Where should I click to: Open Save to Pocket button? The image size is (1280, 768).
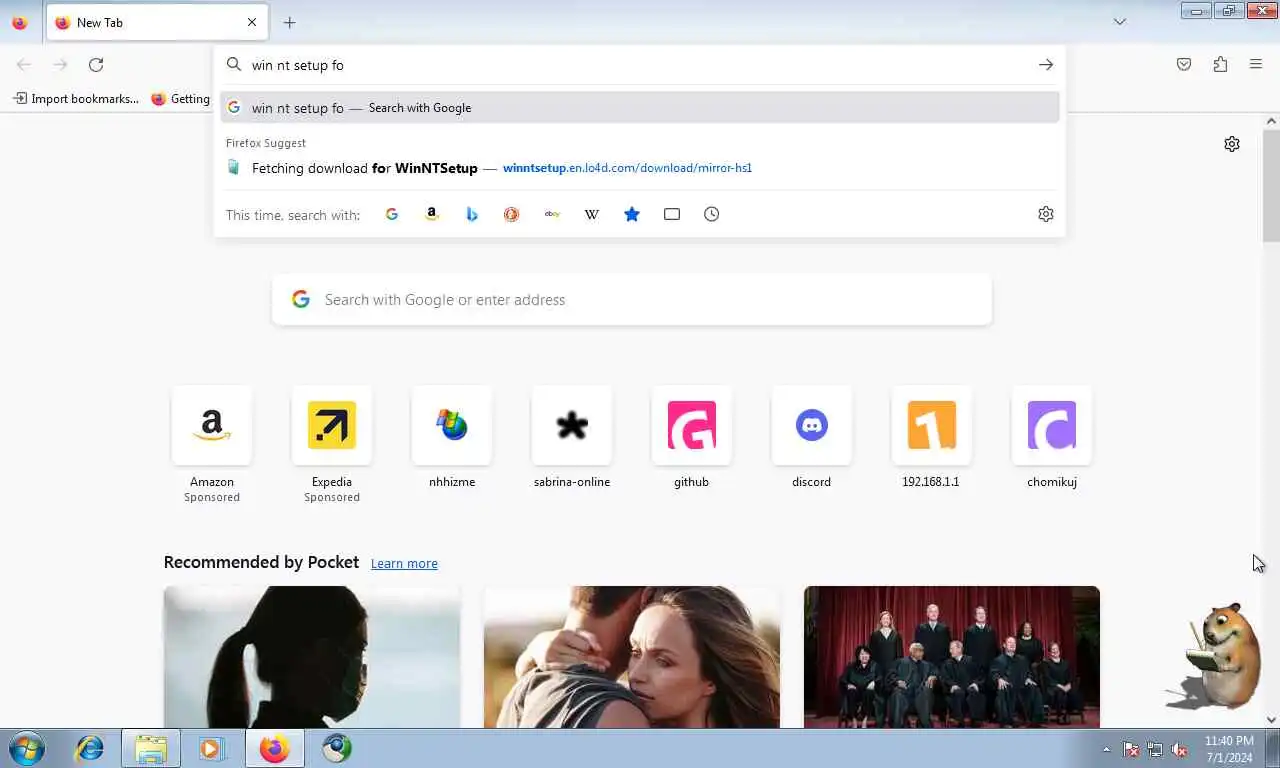coord(1184,65)
